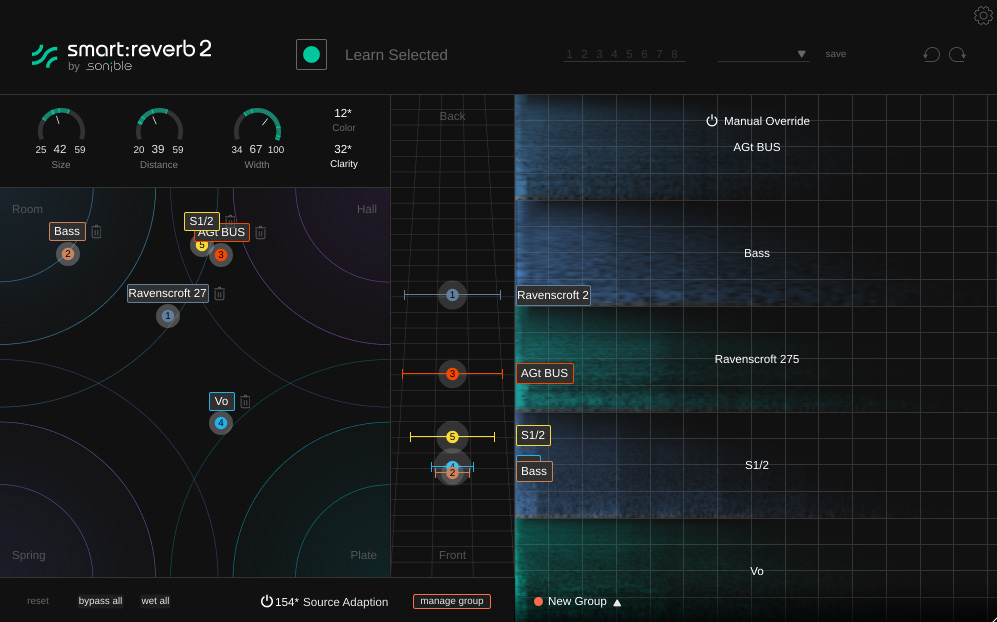Click the orange New Group color dot
Screen dimensions: 997x622
point(538,602)
